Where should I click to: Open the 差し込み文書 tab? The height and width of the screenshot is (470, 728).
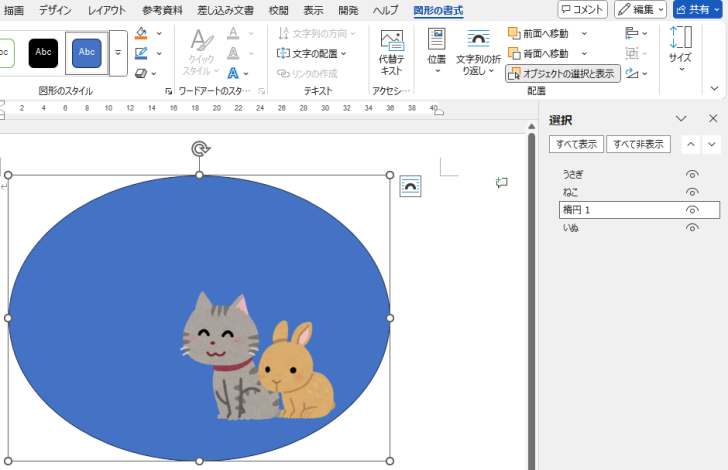tap(226, 10)
